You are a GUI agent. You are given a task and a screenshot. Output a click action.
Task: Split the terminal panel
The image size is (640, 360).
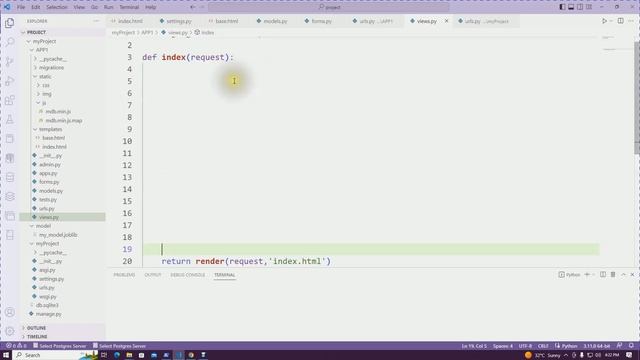point(603,275)
